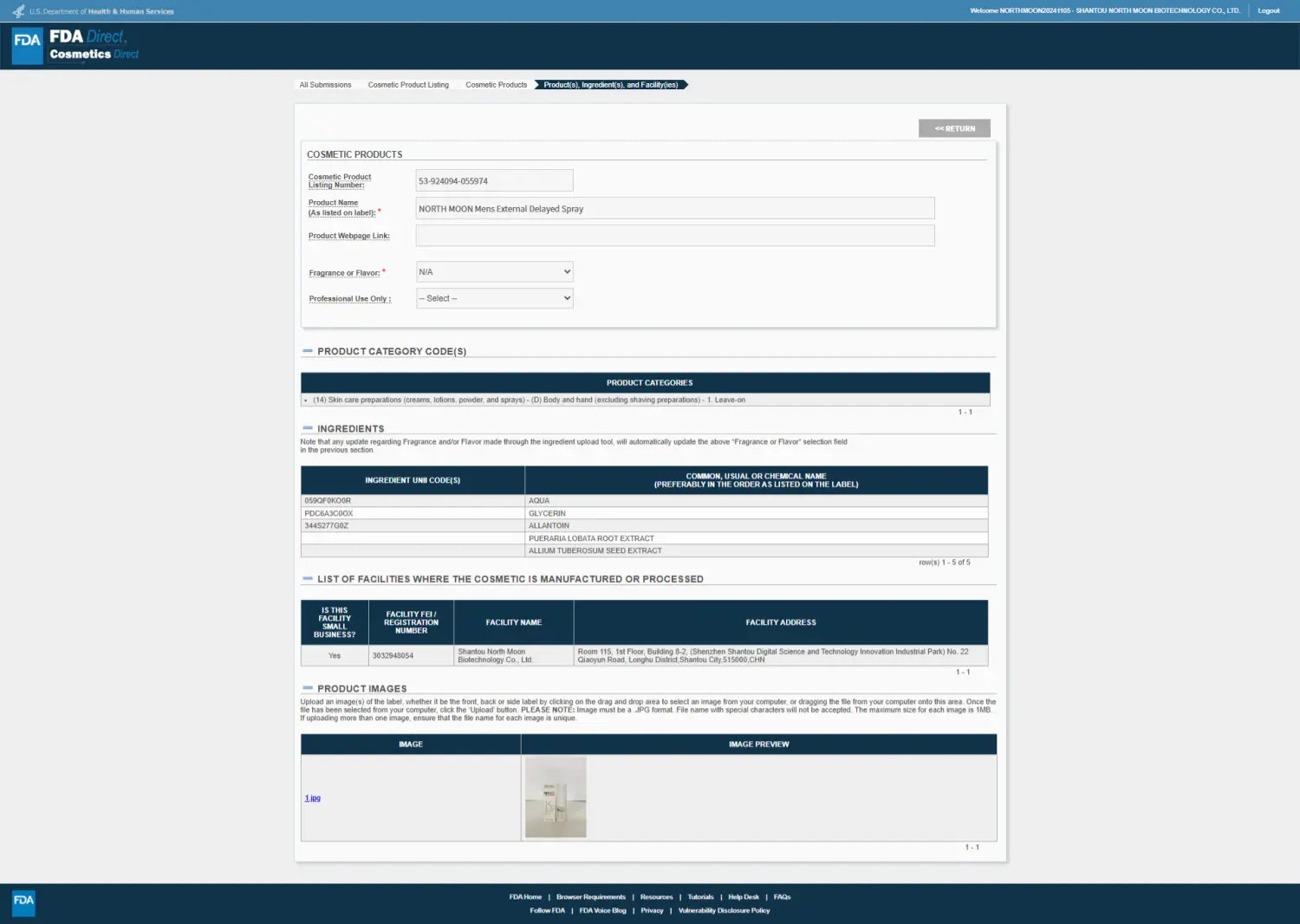The height and width of the screenshot is (924, 1300).
Task: Open Browser Requirements footer link
Action: click(591, 897)
